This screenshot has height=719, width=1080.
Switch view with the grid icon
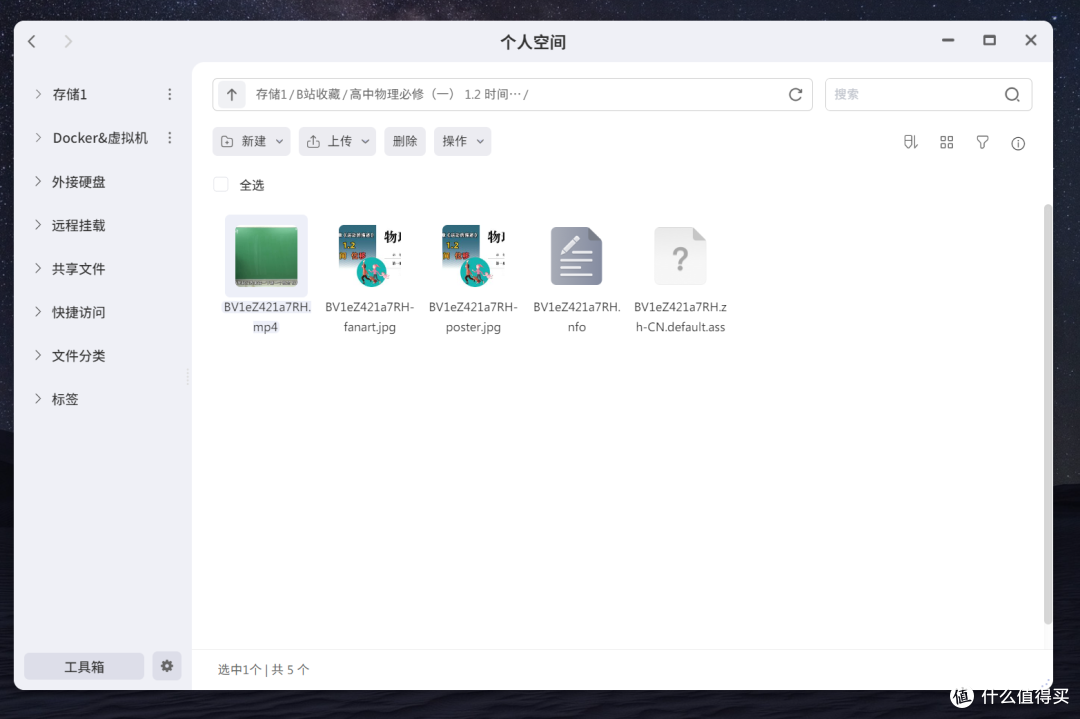[x=946, y=142]
